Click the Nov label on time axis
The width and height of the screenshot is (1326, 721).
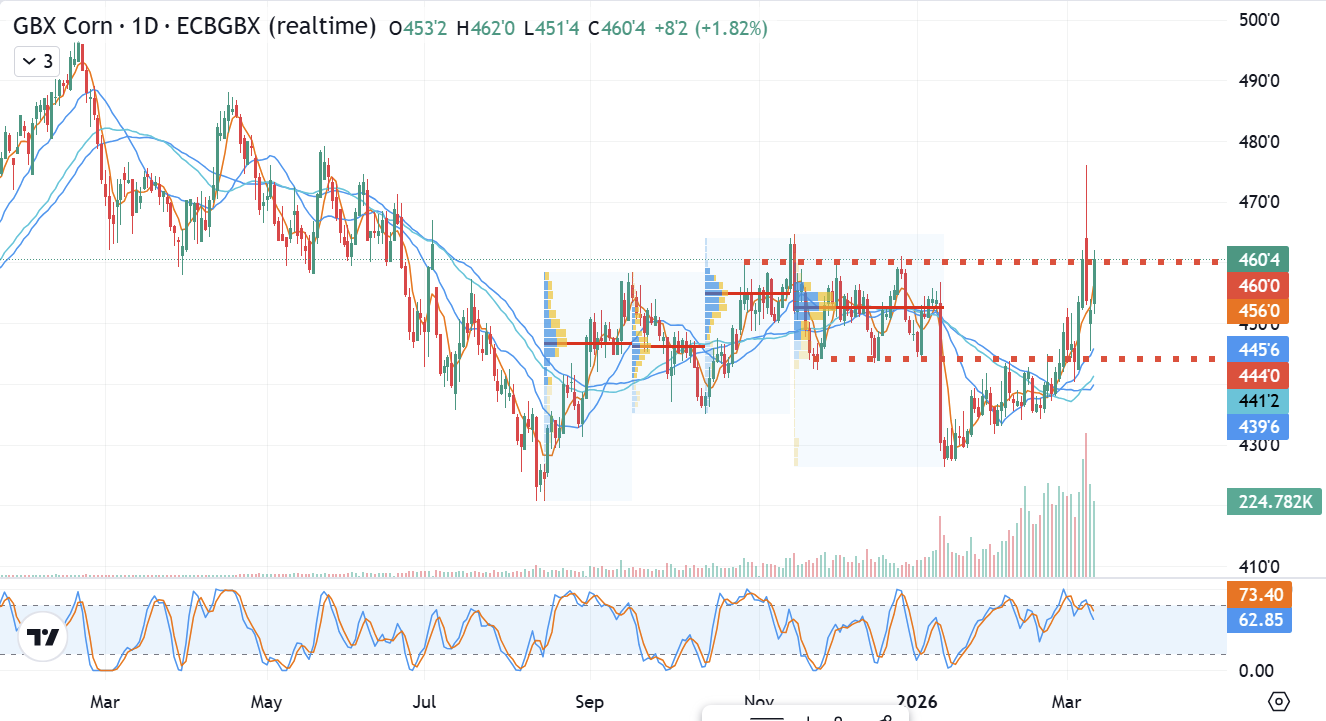click(759, 702)
